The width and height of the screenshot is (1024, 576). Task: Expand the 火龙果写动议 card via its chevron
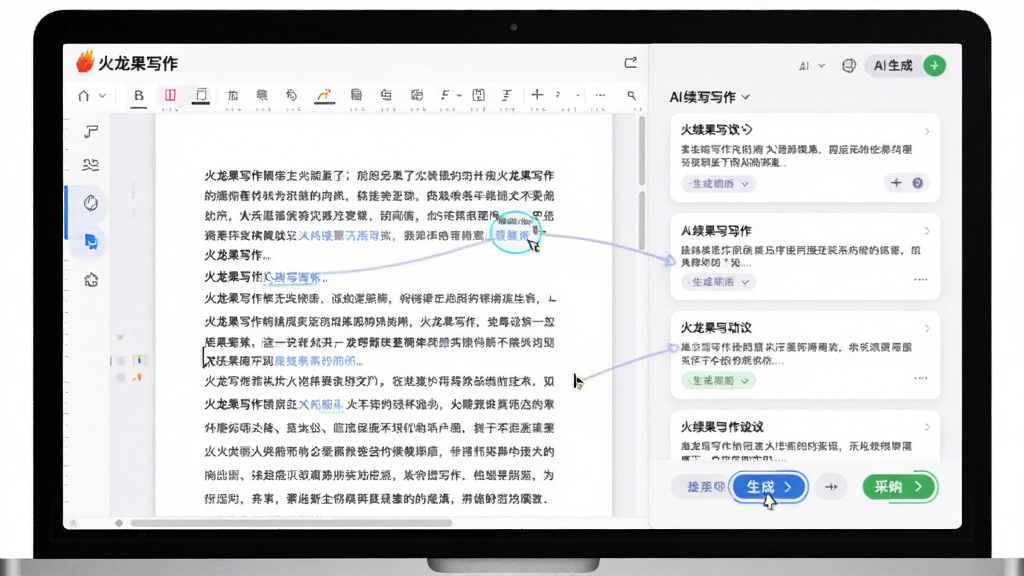click(x=927, y=328)
